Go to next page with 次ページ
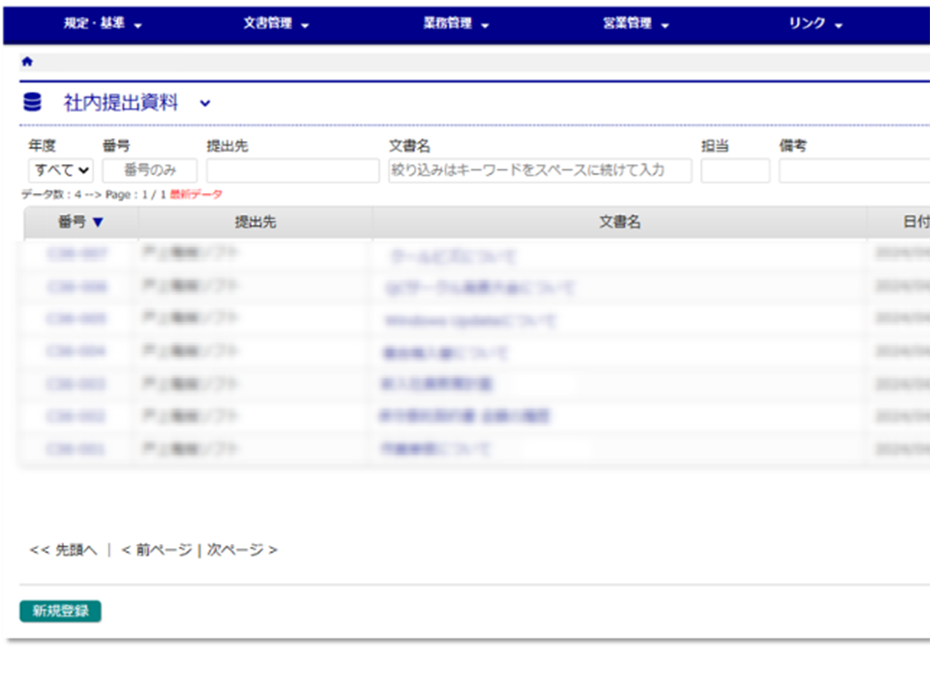The width and height of the screenshot is (930, 680). [242, 550]
